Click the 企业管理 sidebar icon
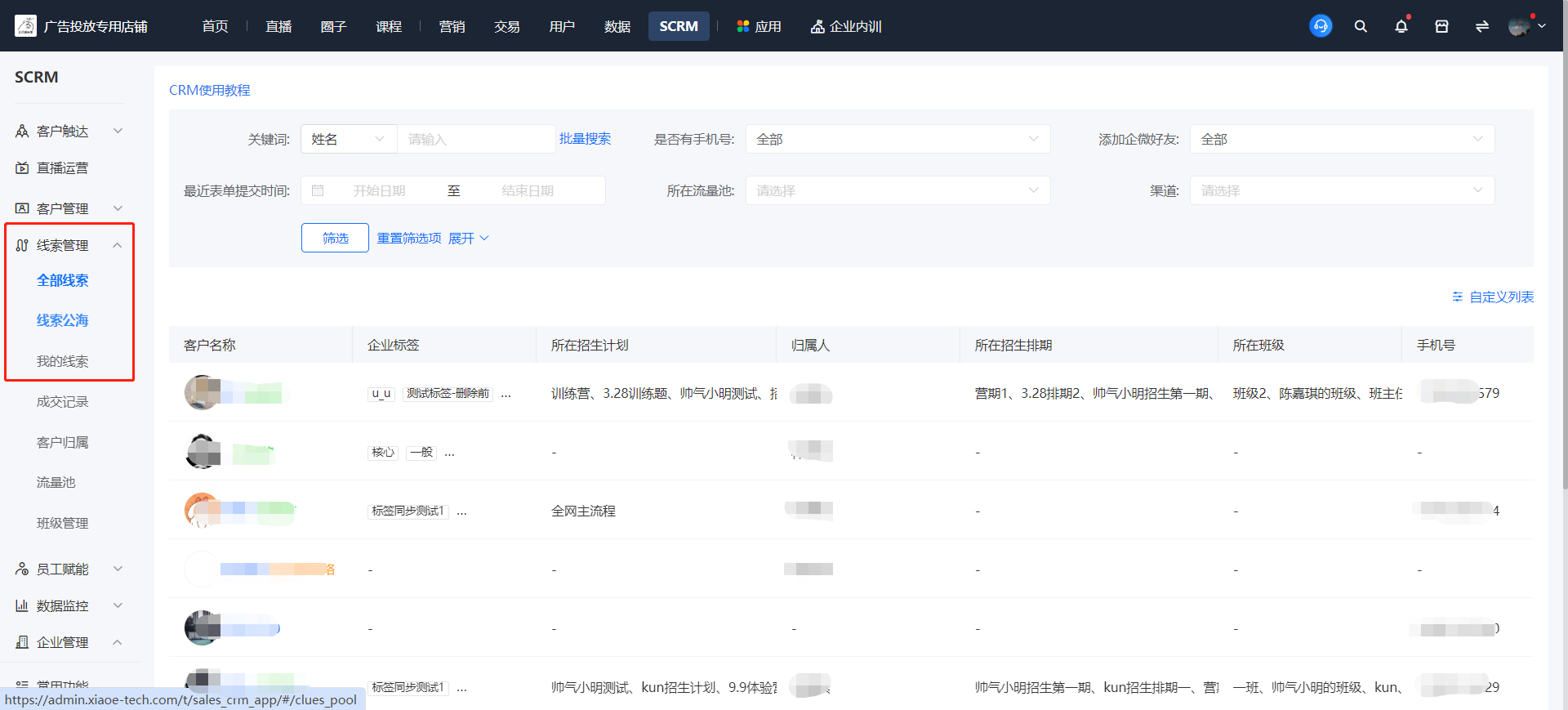The height and width of the screenshot is (710, 1568). [x=22, y=642]
